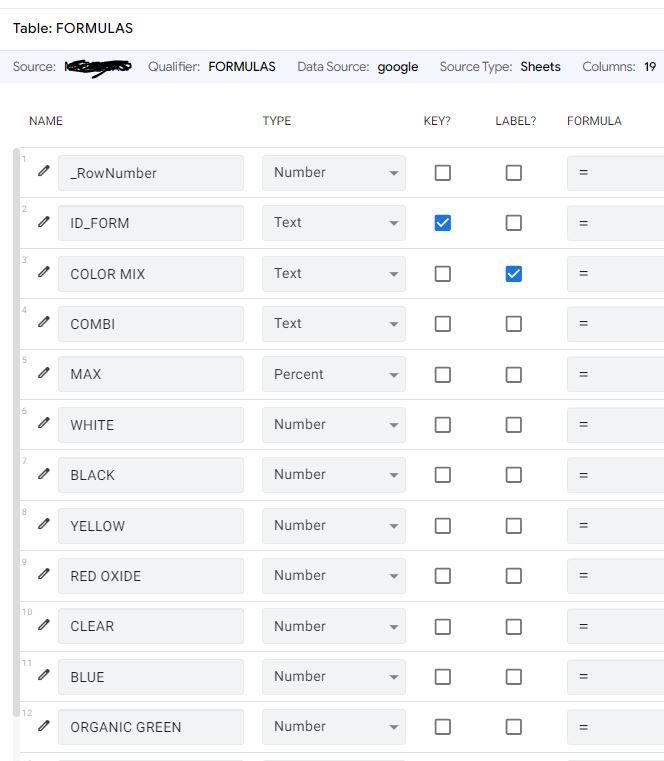
Task: Open type dropdown for _RowNumber
Action: coord(334,173)
